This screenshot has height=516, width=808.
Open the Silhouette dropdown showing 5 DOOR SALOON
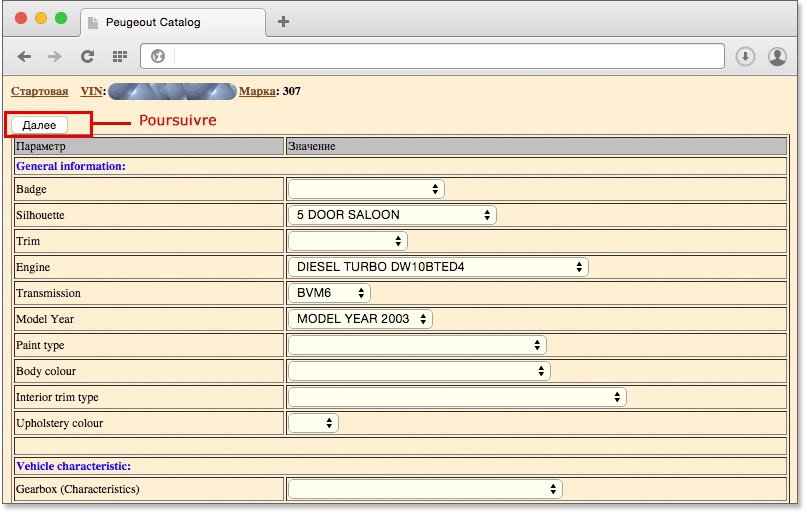[x=392, y=215]
